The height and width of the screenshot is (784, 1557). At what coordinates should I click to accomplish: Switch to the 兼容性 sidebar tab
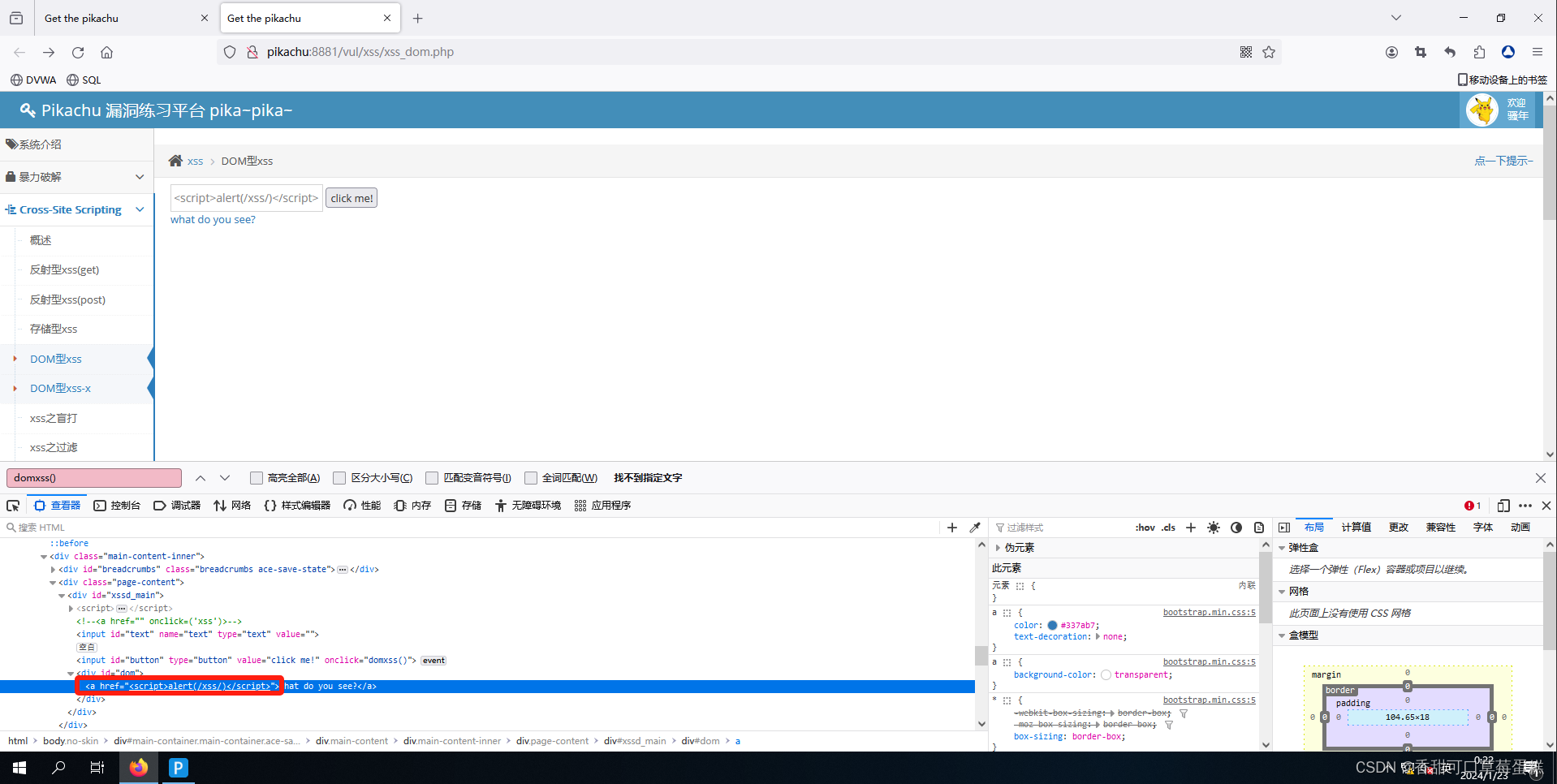pos(1440,528)
